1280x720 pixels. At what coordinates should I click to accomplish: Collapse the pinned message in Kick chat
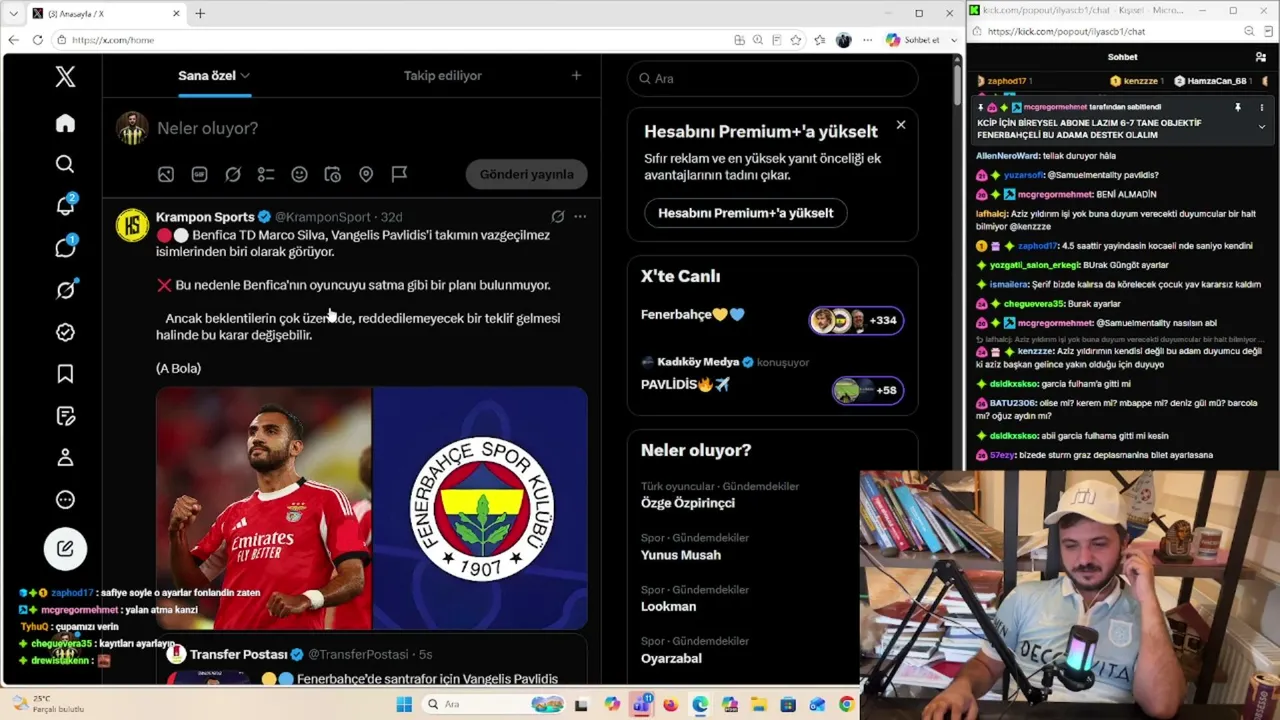pyautogui.click(x=1261, y=127)
